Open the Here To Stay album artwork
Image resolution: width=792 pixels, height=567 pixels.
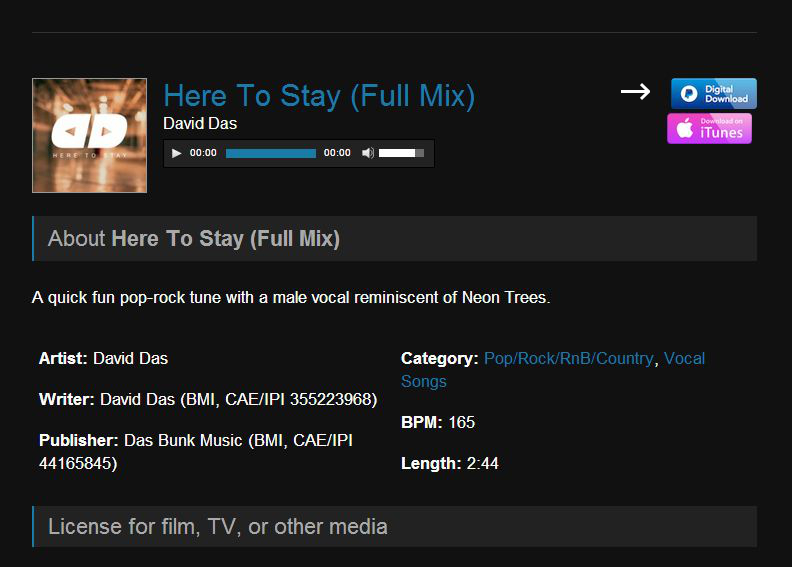(89, 135)
